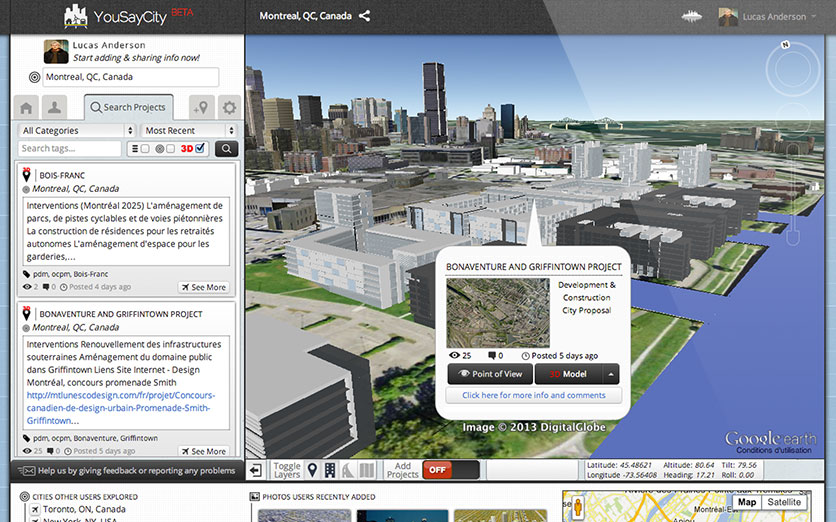Toggle the roads layer
The height and width of the screenshot is (522, 836).
pyautogui.click(x=348, y=470)
